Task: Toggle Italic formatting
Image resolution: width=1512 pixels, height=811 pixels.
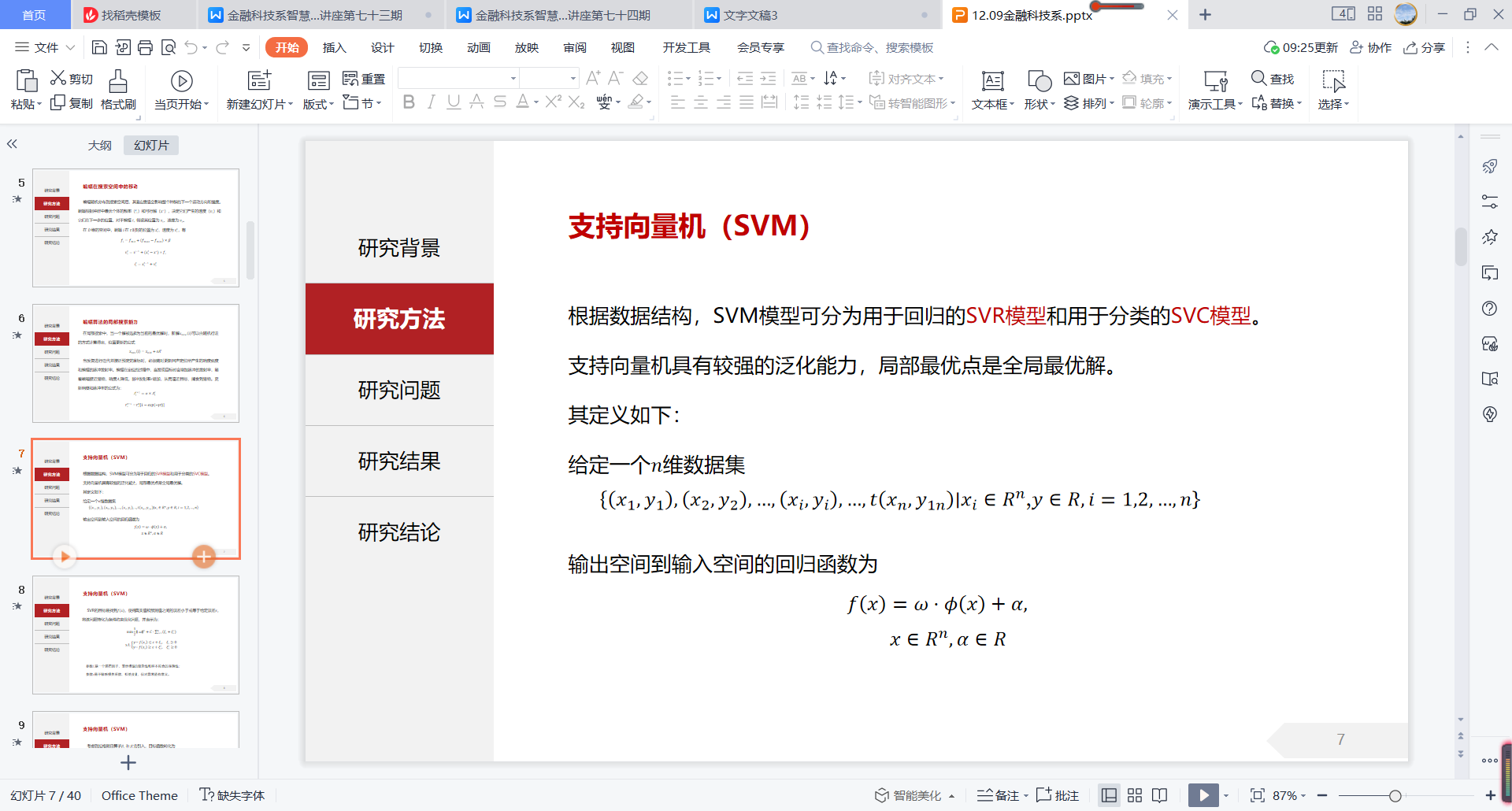Action: pos(431,102)
